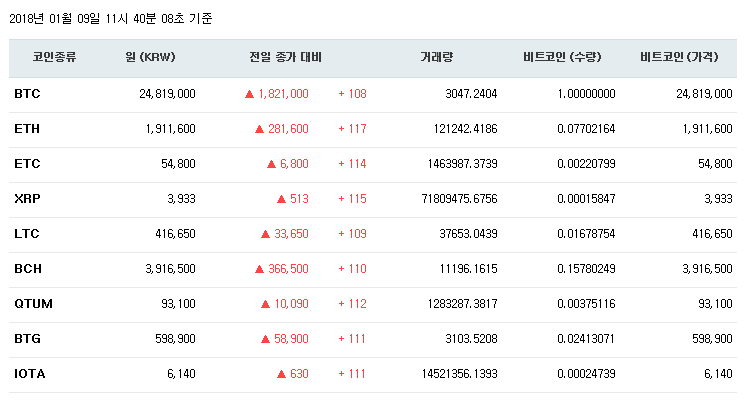Click the red up-triangle in the ETH row

[x=259, y=129]
